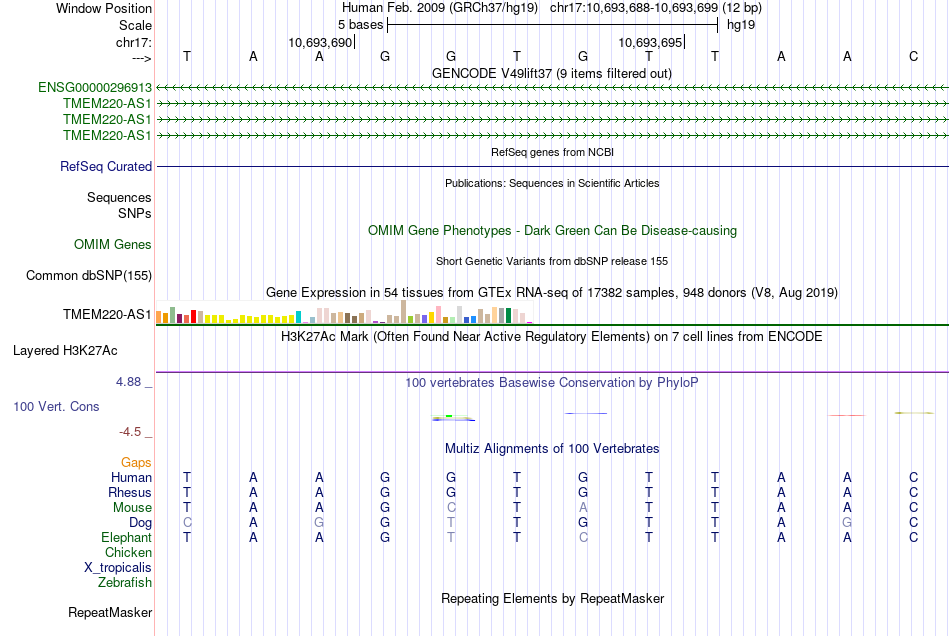Select the Common dbSNP(155) track label

[89, 276]
